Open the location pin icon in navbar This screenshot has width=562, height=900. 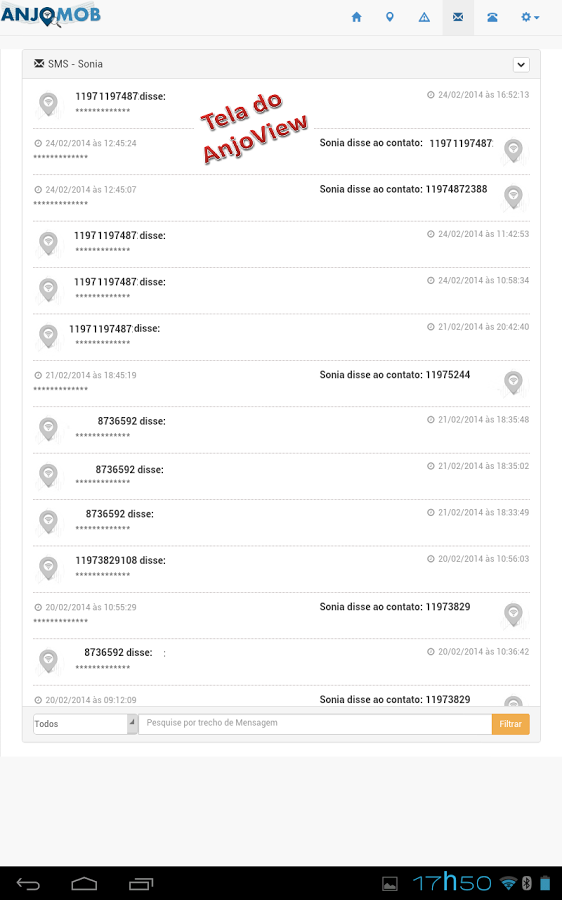point(390,17)
